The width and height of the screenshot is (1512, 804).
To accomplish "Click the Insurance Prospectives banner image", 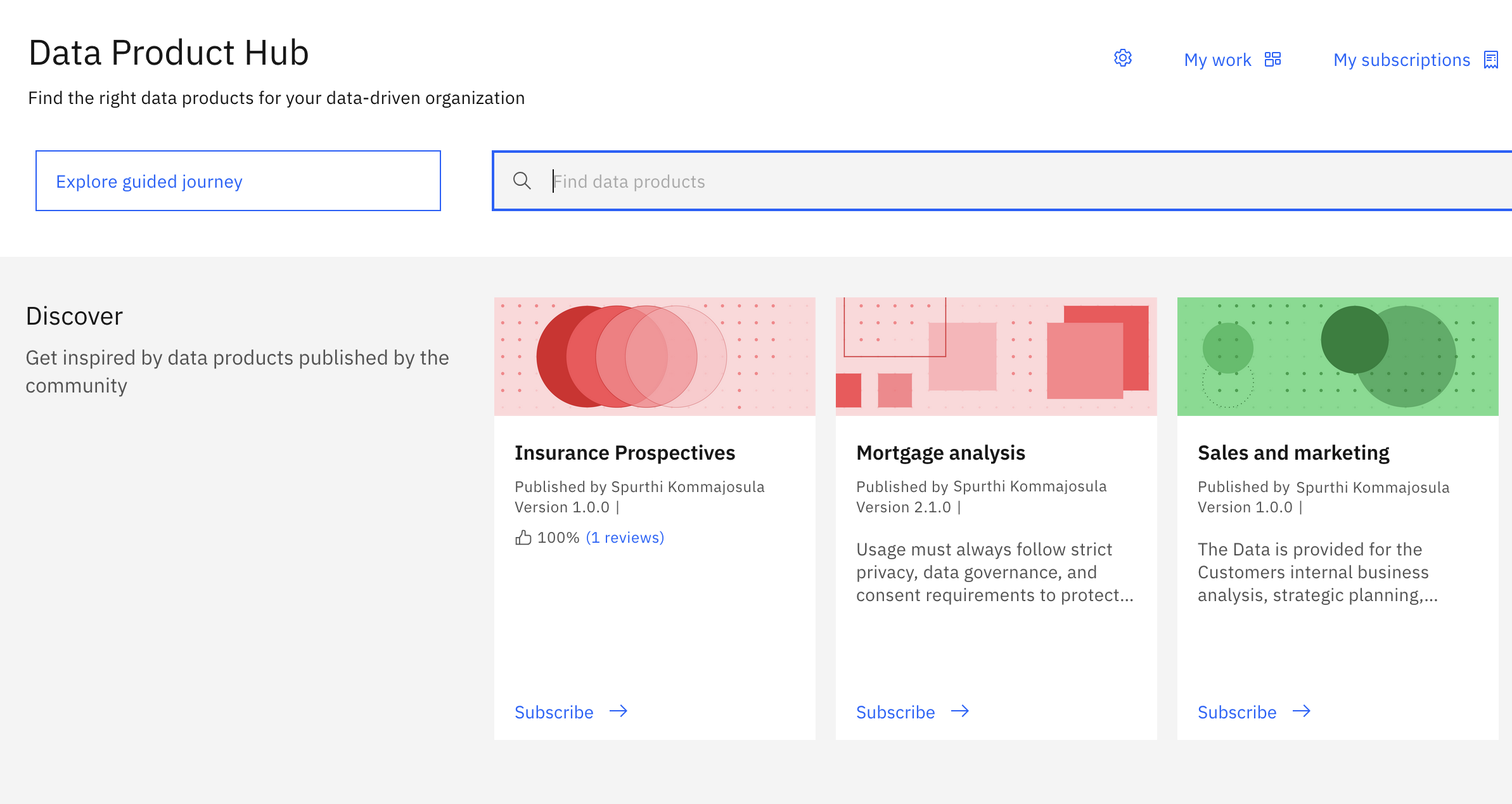I will [655, 356].
